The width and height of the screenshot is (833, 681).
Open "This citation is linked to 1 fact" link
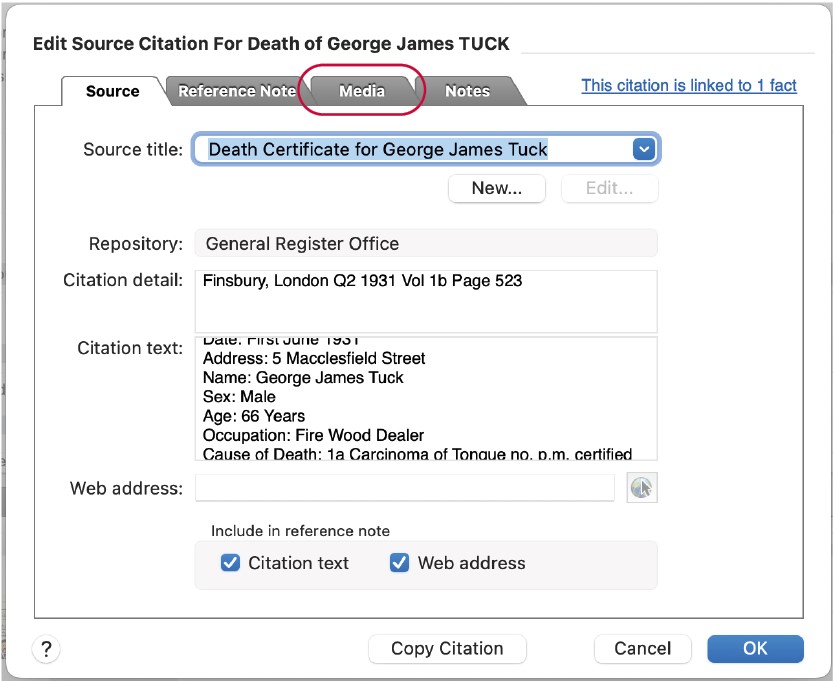(x=689, y=86)
